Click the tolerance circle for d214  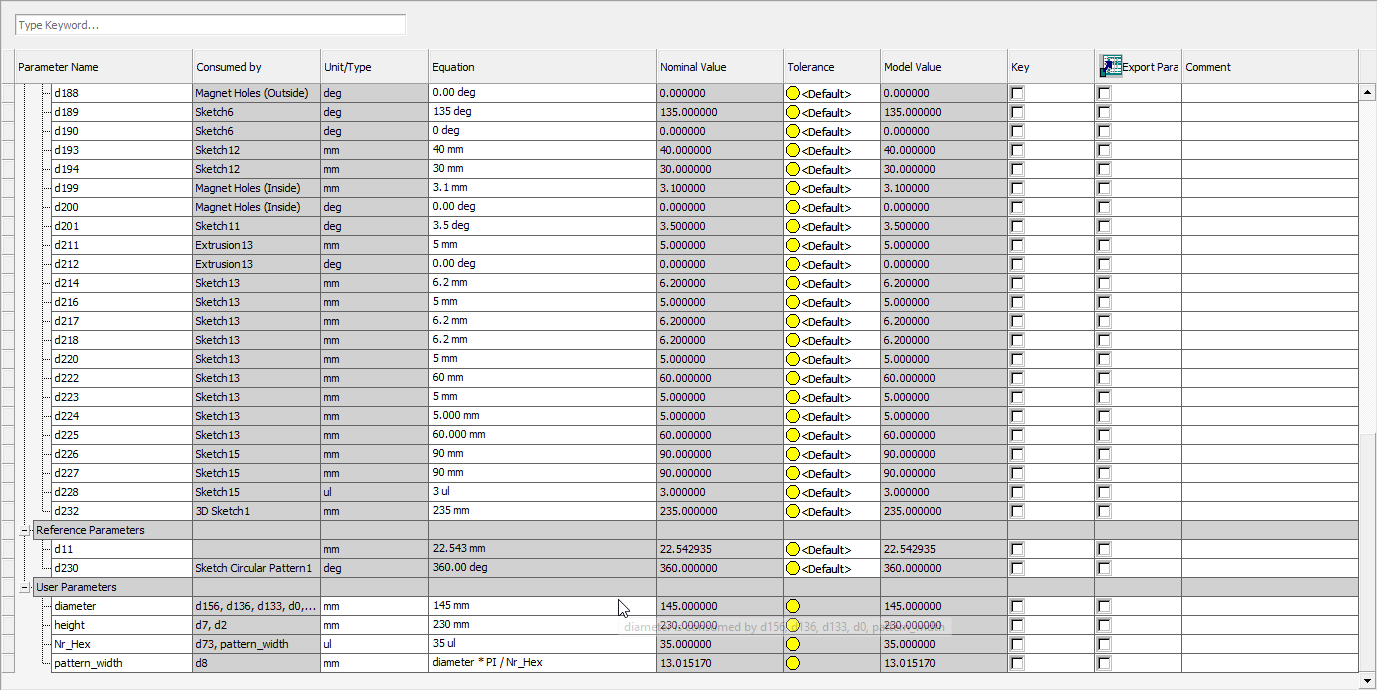tap(793, 283)
